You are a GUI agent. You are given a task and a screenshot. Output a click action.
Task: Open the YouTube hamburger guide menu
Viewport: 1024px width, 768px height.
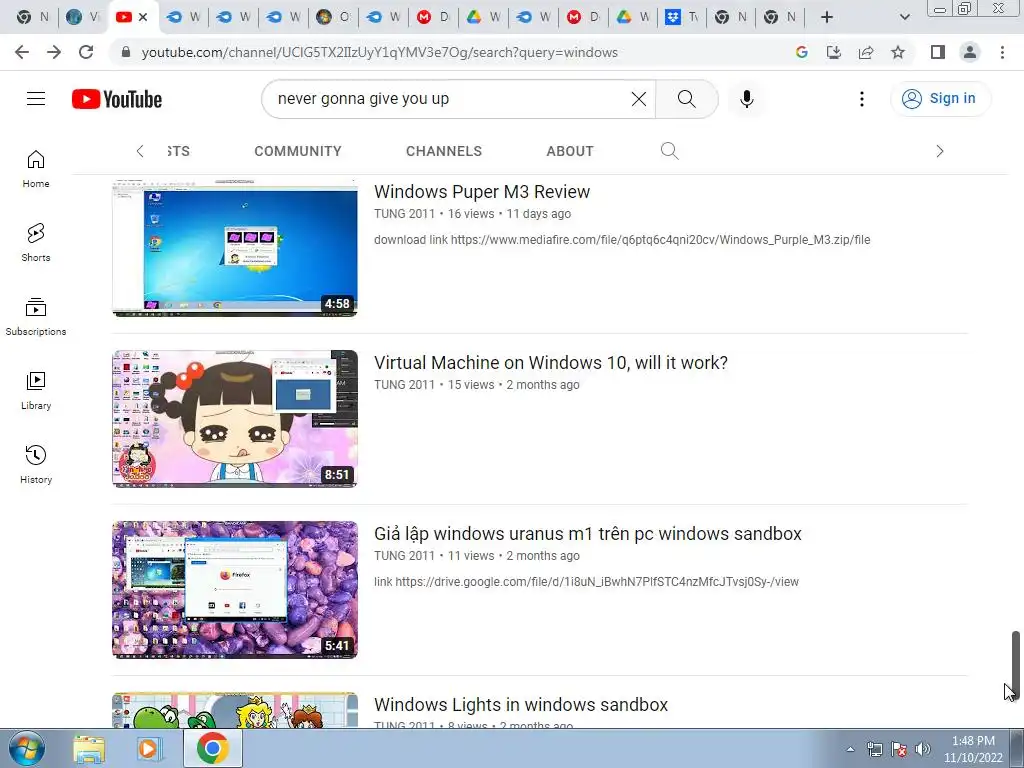pos(36,99)
